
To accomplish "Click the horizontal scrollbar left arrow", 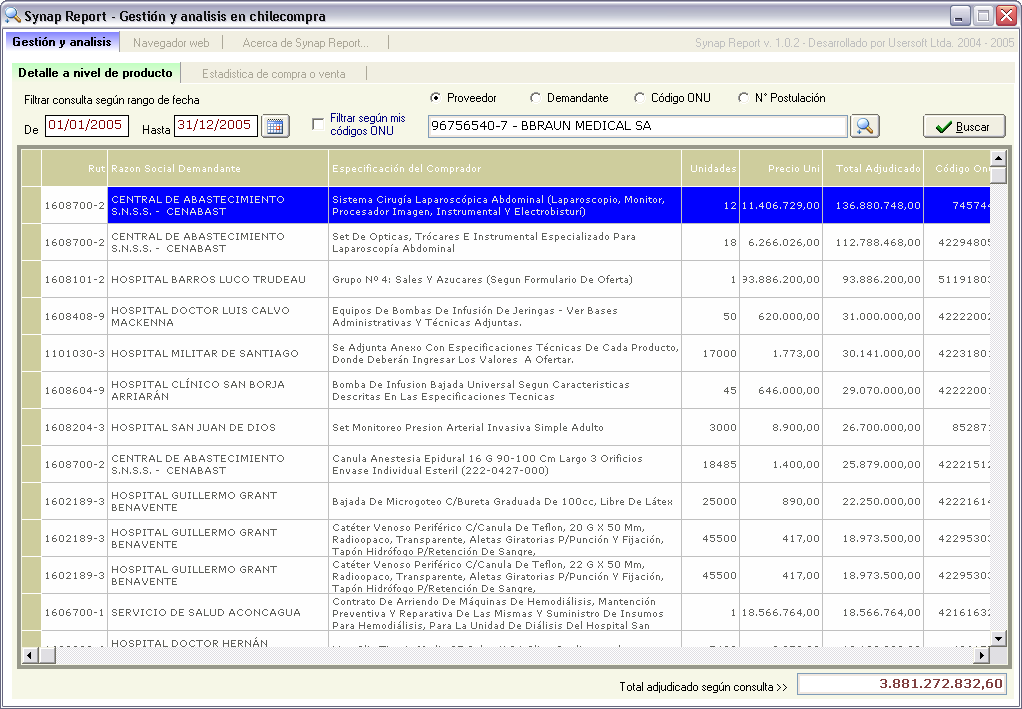I will [x=29, y=655].
